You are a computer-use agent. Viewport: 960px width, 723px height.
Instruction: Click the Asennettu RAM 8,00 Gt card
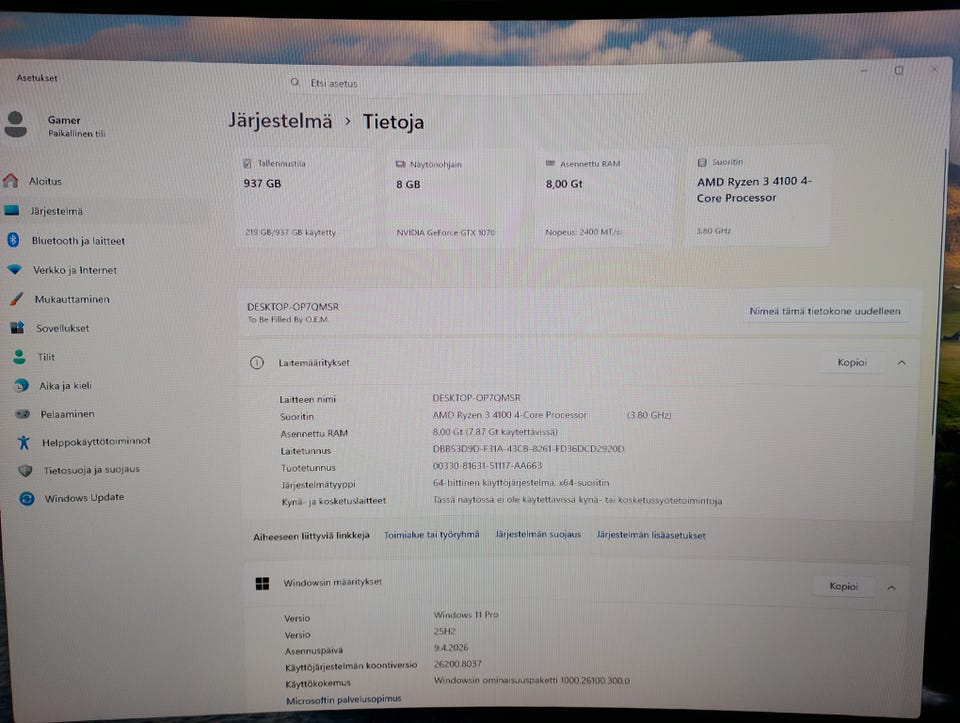[606, 197]
